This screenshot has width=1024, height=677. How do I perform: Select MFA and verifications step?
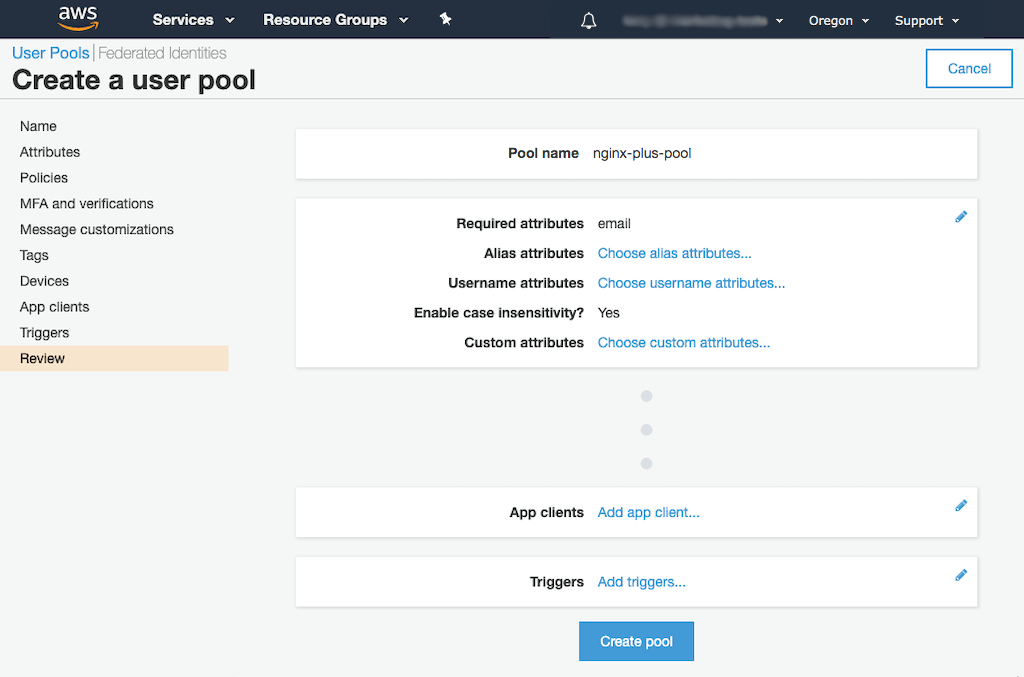pyautogui.click(x=87, y=204)
